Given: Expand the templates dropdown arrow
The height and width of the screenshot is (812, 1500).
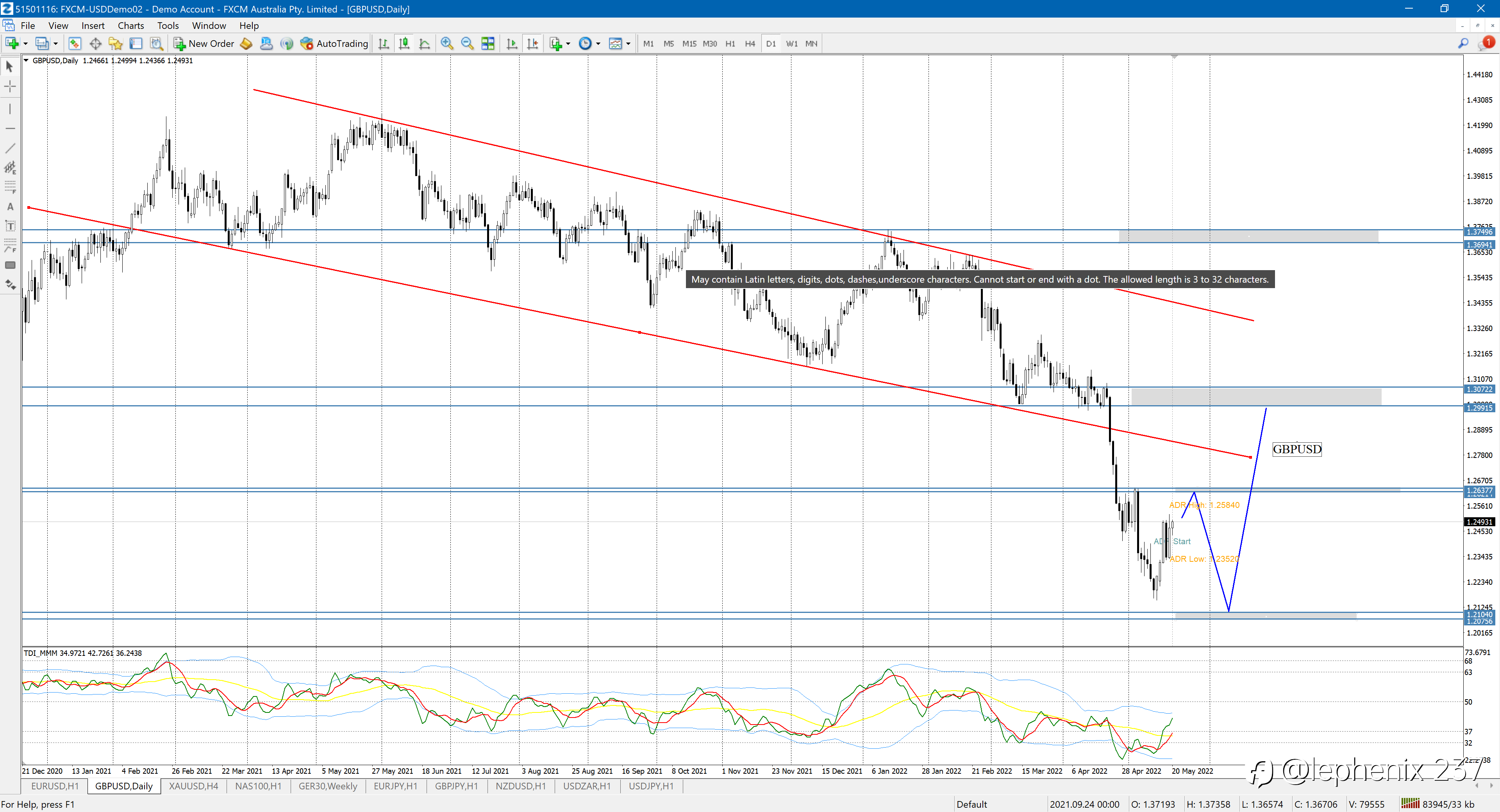Looking at the screenshot, I should point(628,44).
